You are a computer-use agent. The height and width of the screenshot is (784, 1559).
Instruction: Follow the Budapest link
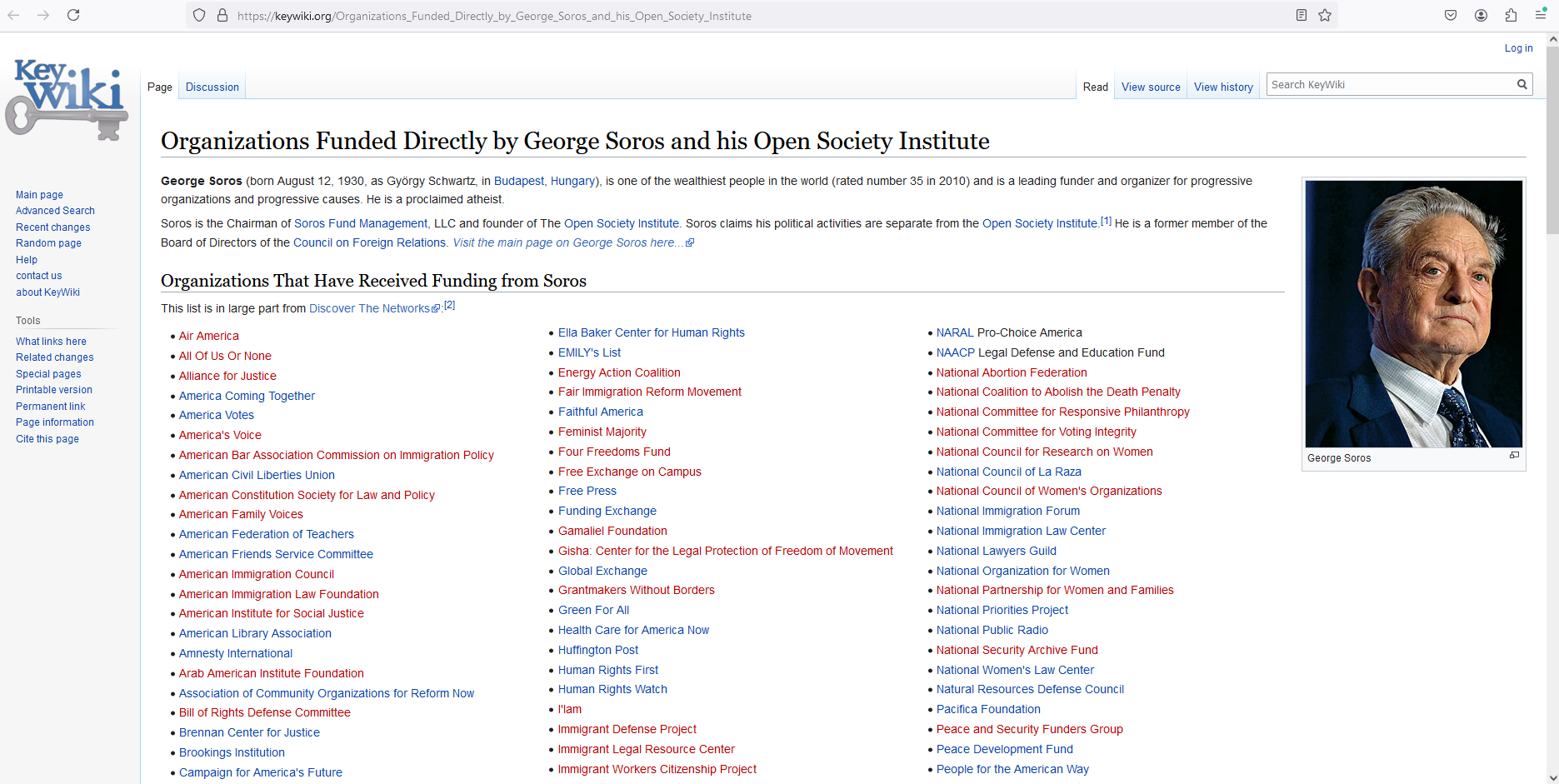pos(519,181)
